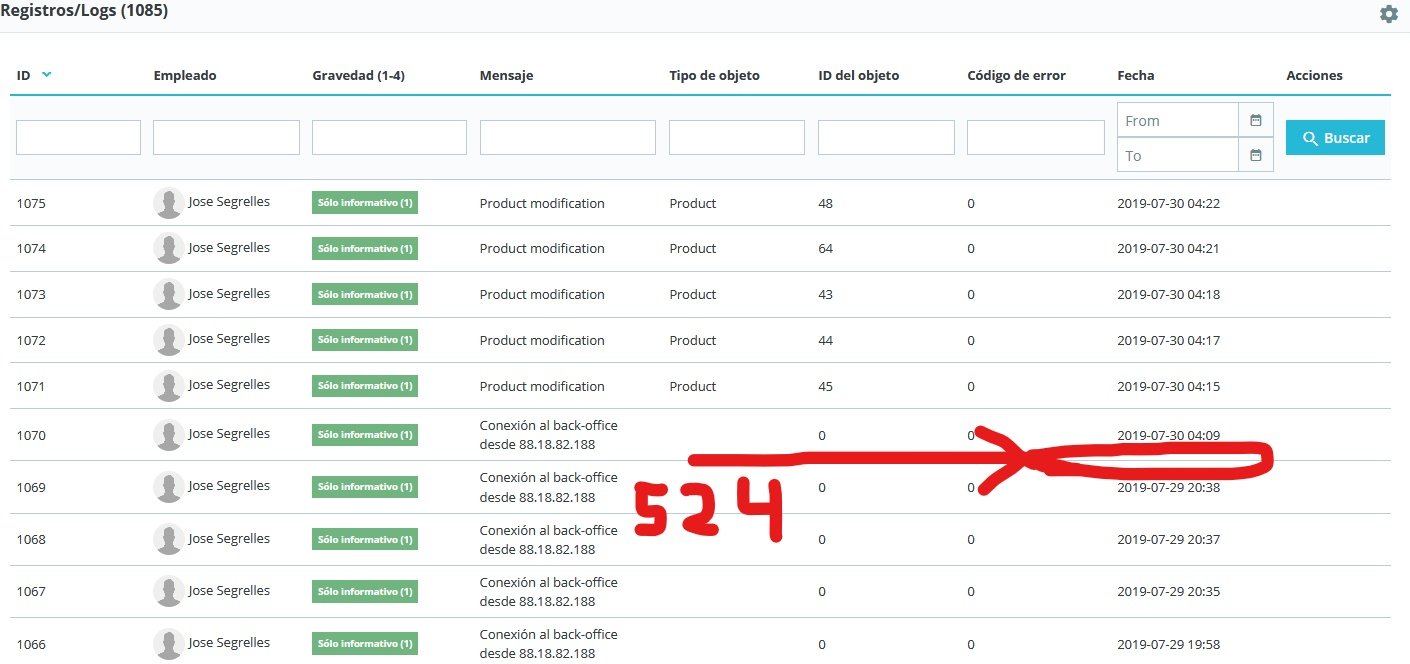Click severity badge in row 1074

(x=365, y=248)
